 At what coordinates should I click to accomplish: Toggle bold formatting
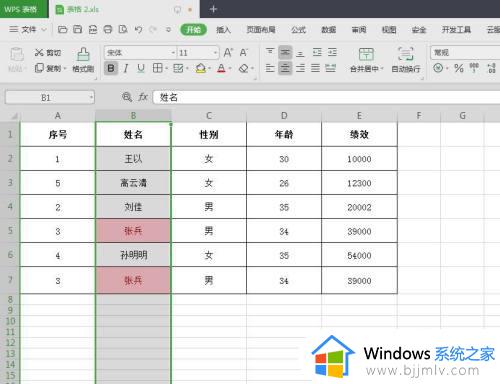pos(111,68)
